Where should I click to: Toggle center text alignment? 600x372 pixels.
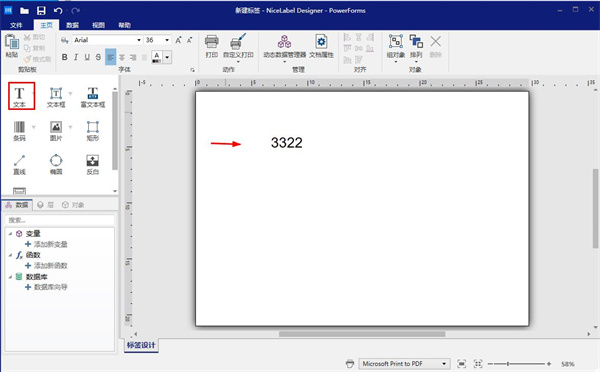coord(122,57)
